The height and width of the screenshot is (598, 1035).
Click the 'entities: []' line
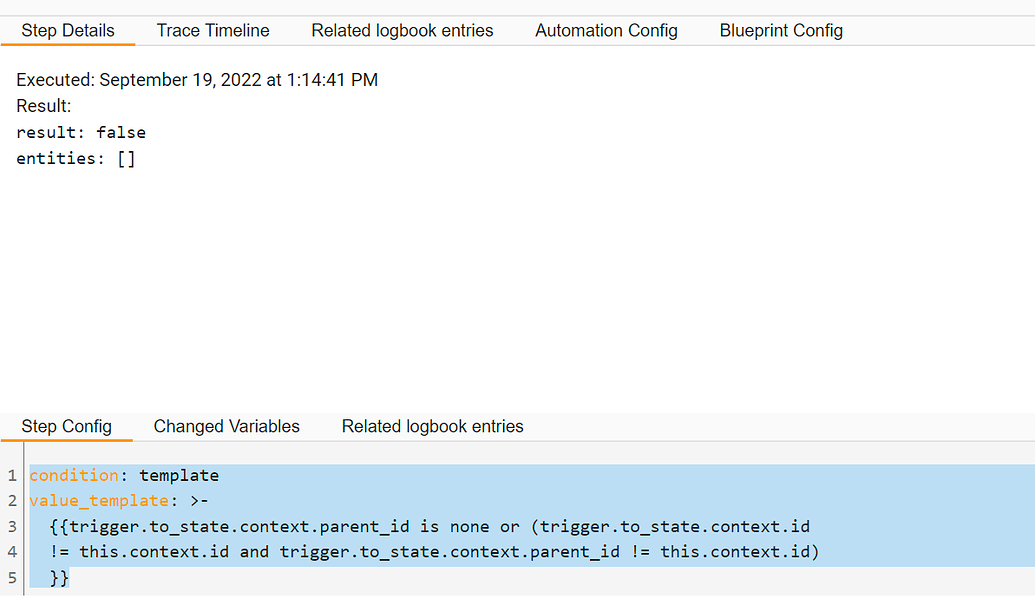(x=75, y=158)
